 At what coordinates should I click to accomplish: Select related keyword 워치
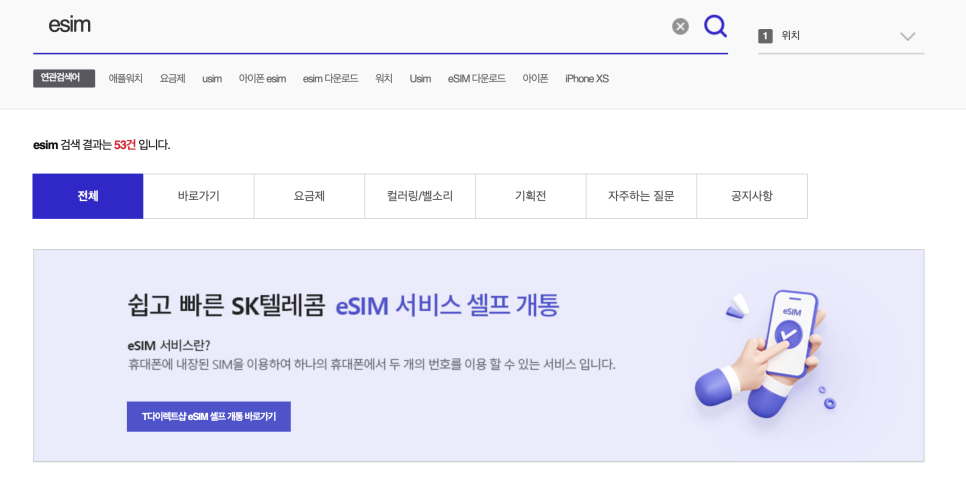click(x=384, y=79)
